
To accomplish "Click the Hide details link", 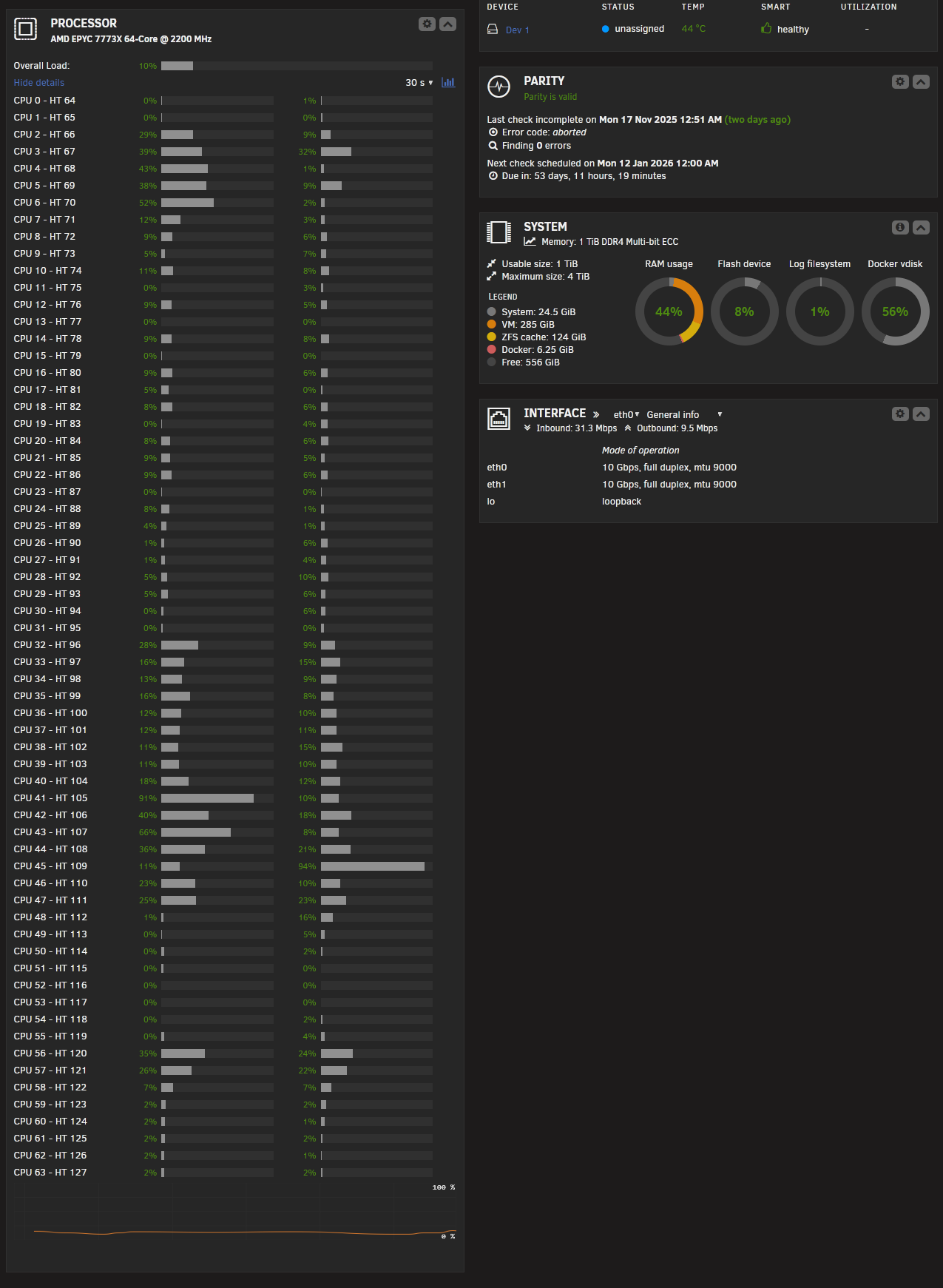I will [39, 83].
